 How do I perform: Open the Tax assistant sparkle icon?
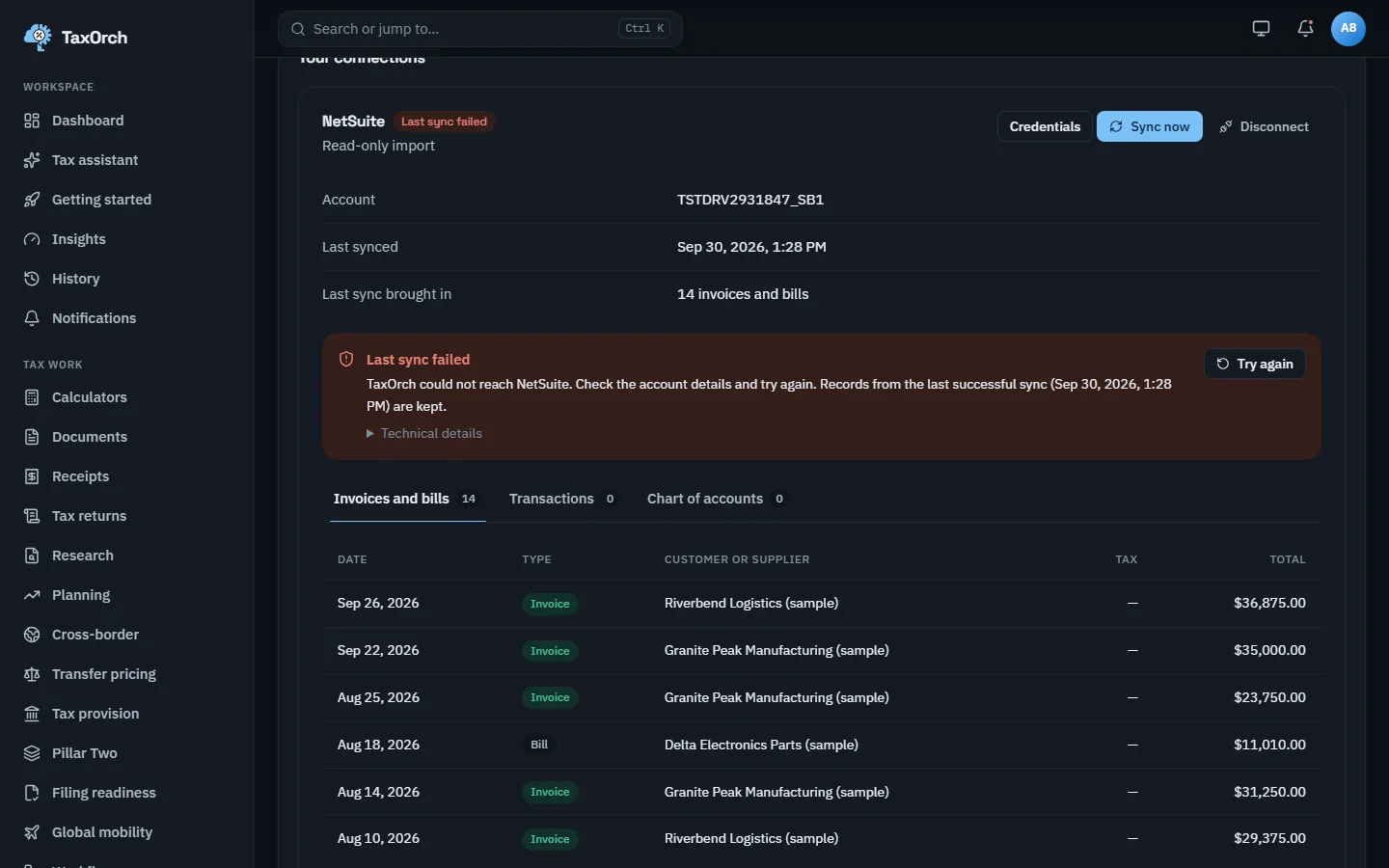32,160
